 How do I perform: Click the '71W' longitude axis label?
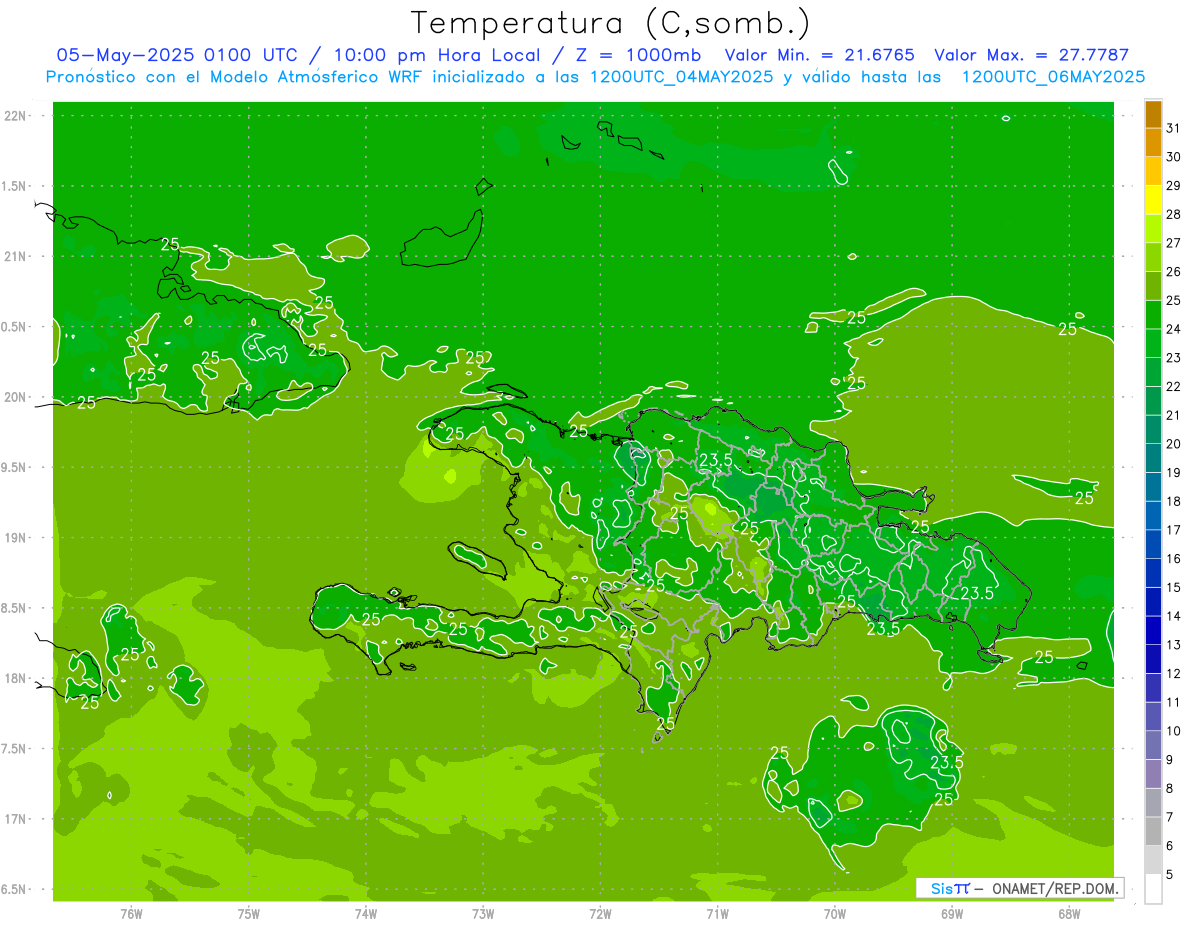717,913
